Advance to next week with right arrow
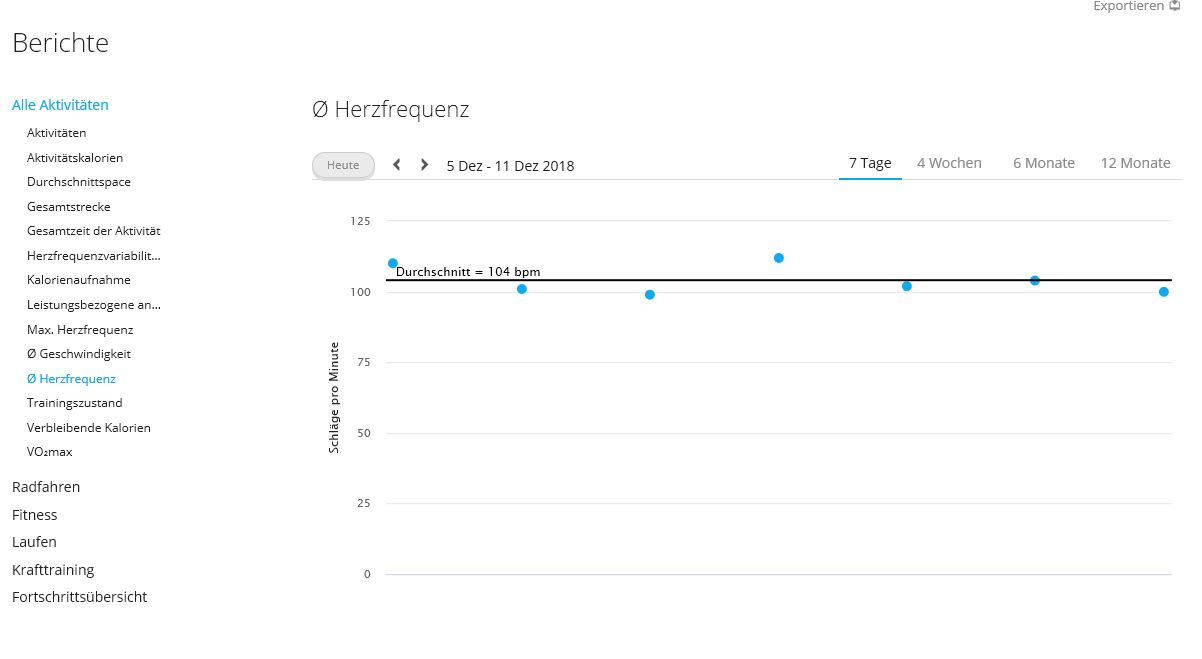The height and width of the screenshot is (659, 1202). [x=424, y=165]
